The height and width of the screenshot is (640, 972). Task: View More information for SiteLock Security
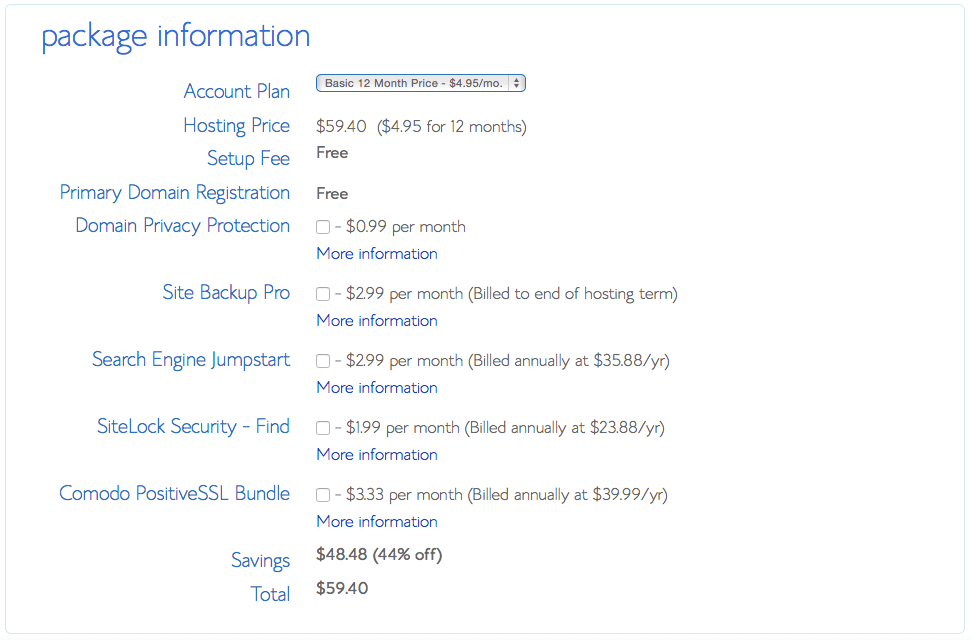376,454
